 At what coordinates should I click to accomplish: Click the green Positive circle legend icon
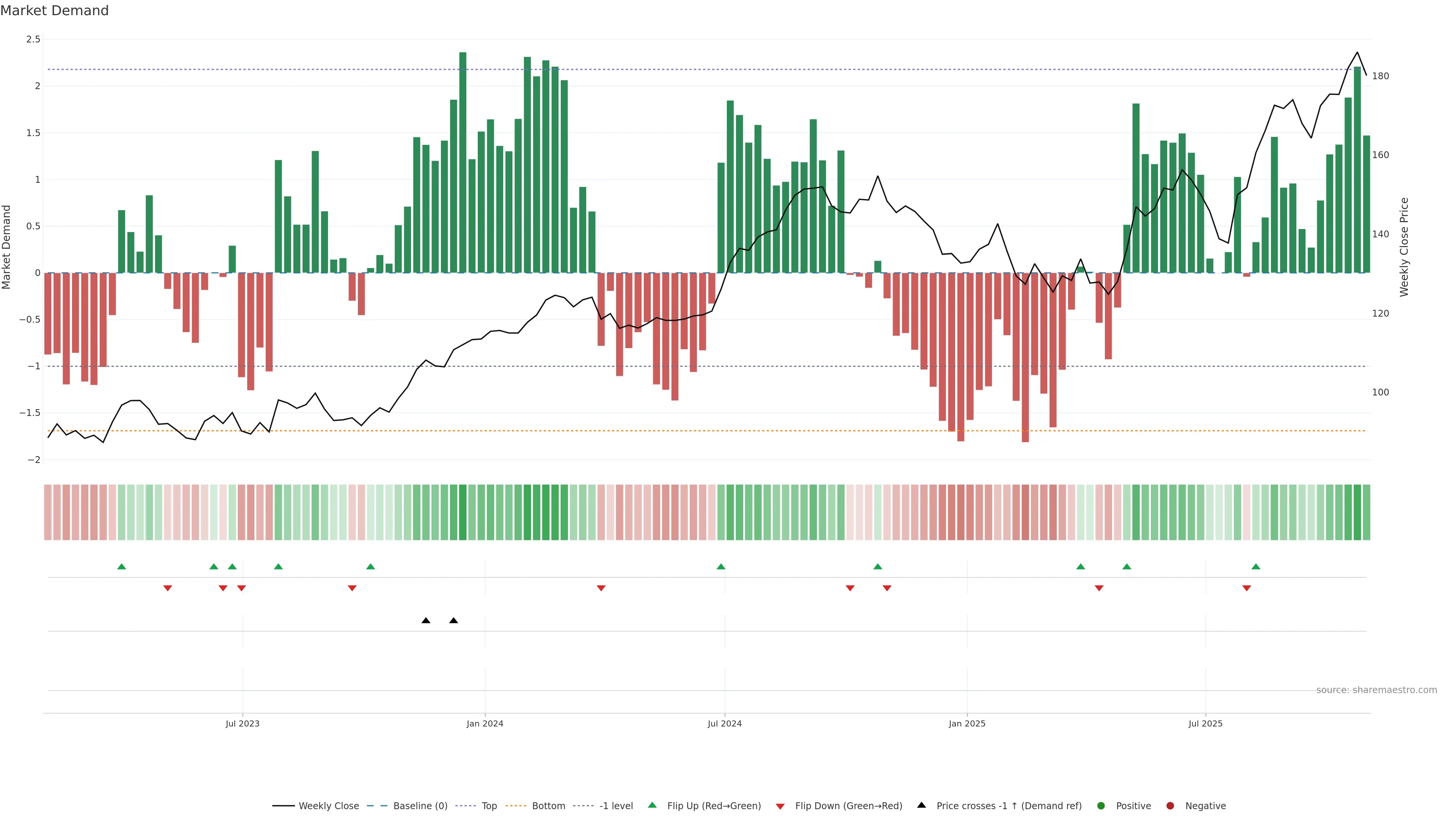1100,806
